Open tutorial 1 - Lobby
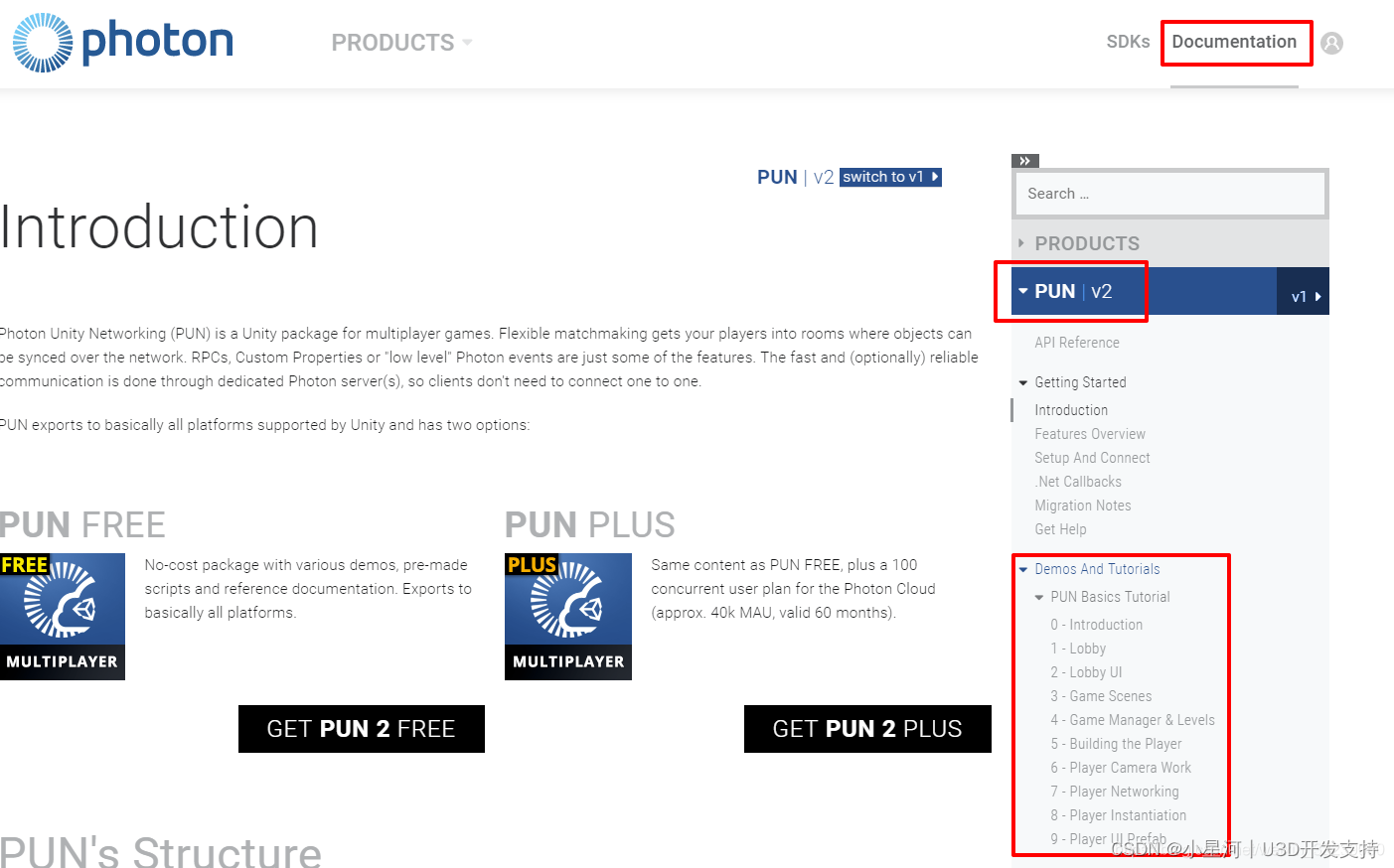Screen dimensions: 1394x868 tap(1078, 649)
